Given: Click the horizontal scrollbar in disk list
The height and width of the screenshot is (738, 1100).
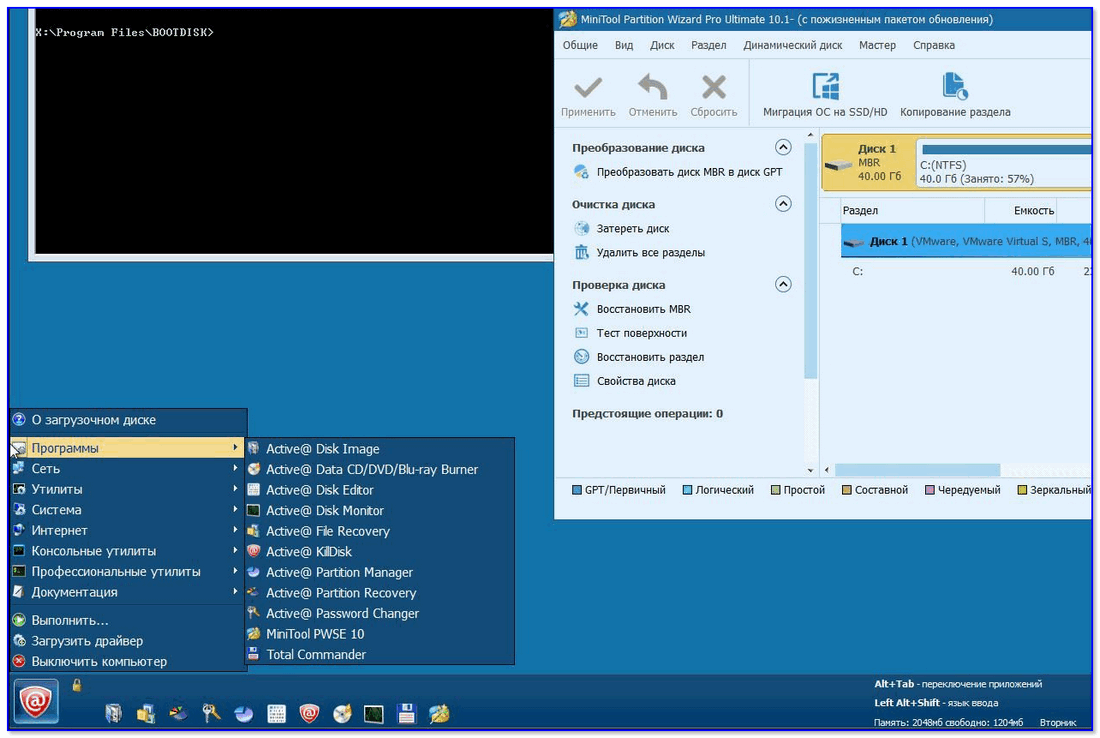Looking at the screenshot, I should pos(916,470).
